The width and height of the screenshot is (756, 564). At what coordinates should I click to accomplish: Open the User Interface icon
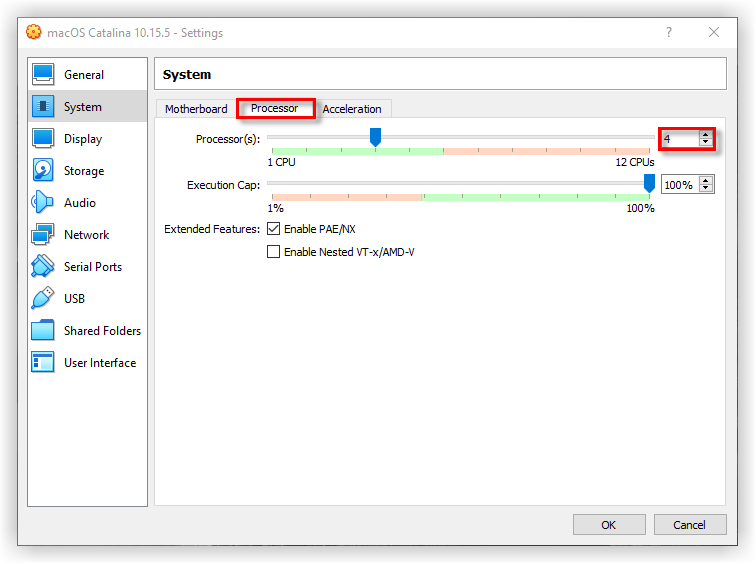click(43, 363)
